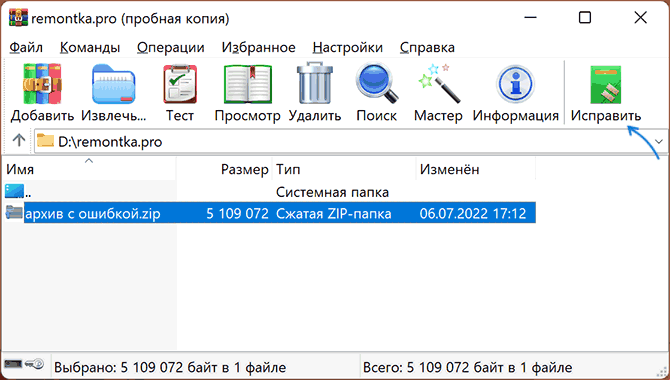Click the date '06.07.2022 17:12'
670x380 pixels.
click(x=473, y=213)
